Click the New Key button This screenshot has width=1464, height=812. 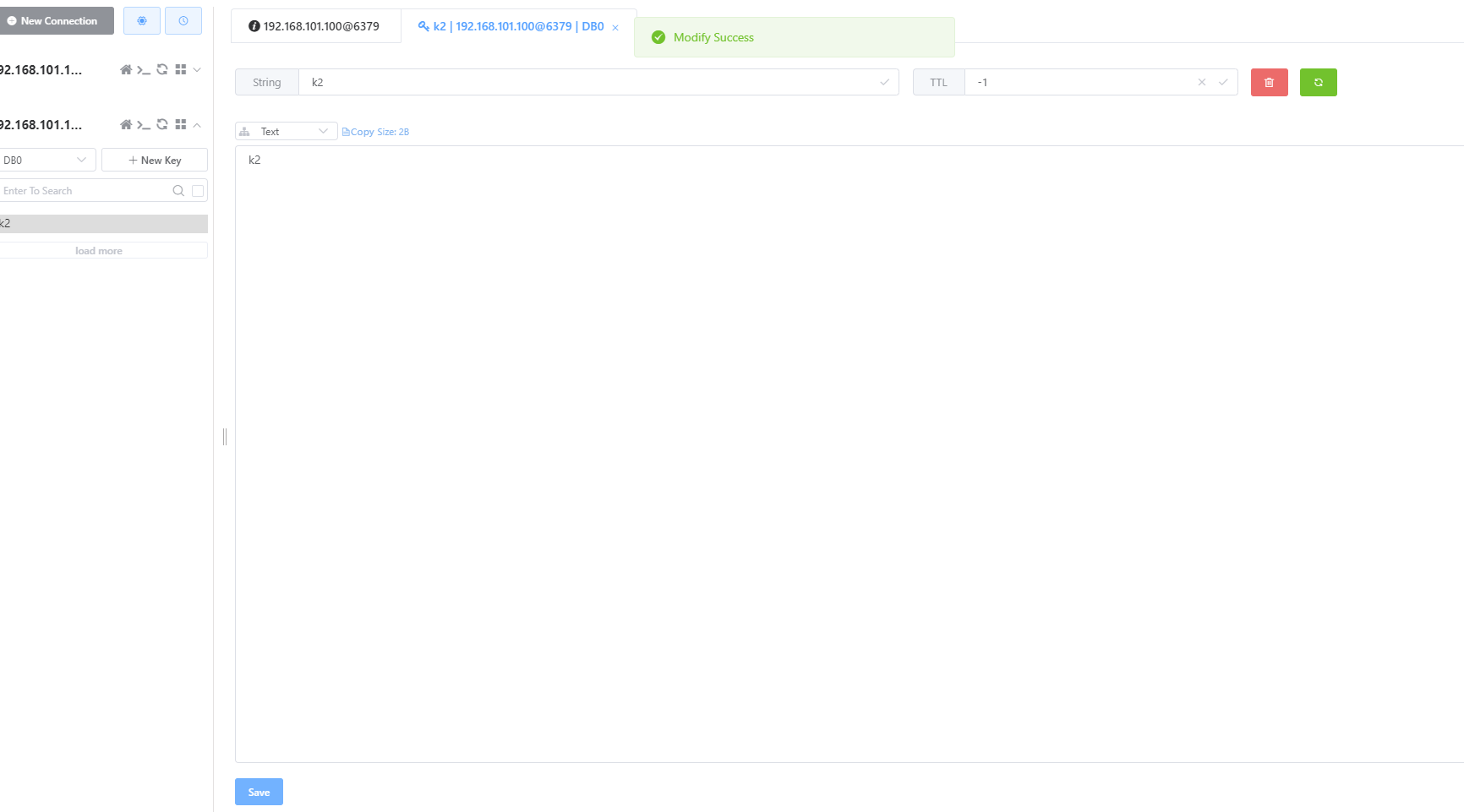[x=155, y=160]
